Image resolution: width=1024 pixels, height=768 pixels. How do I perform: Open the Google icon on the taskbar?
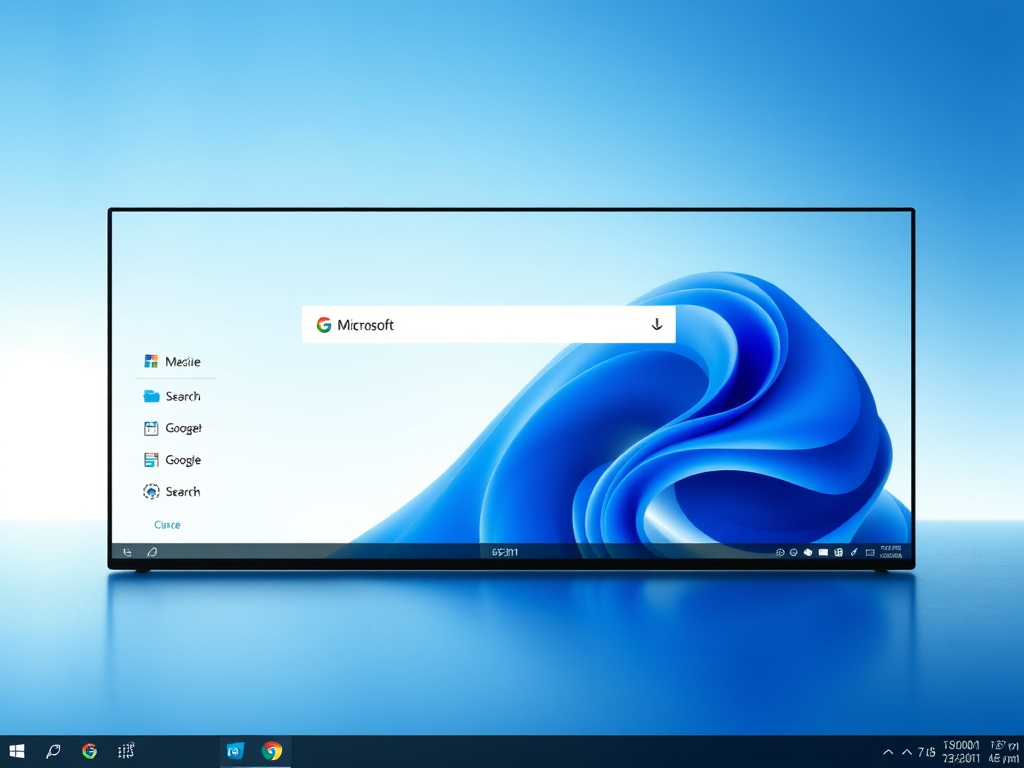click(89, 751)
